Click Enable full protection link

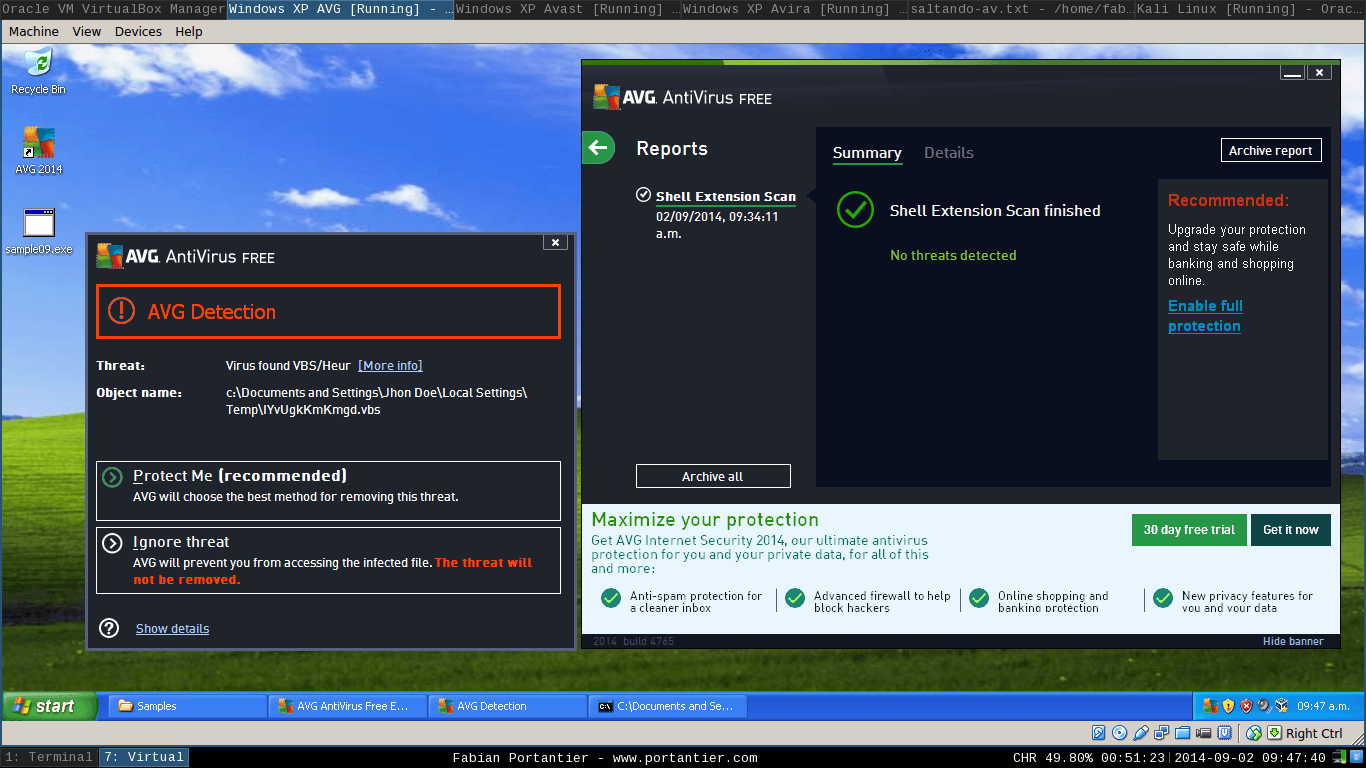(x=1205, y=316)
